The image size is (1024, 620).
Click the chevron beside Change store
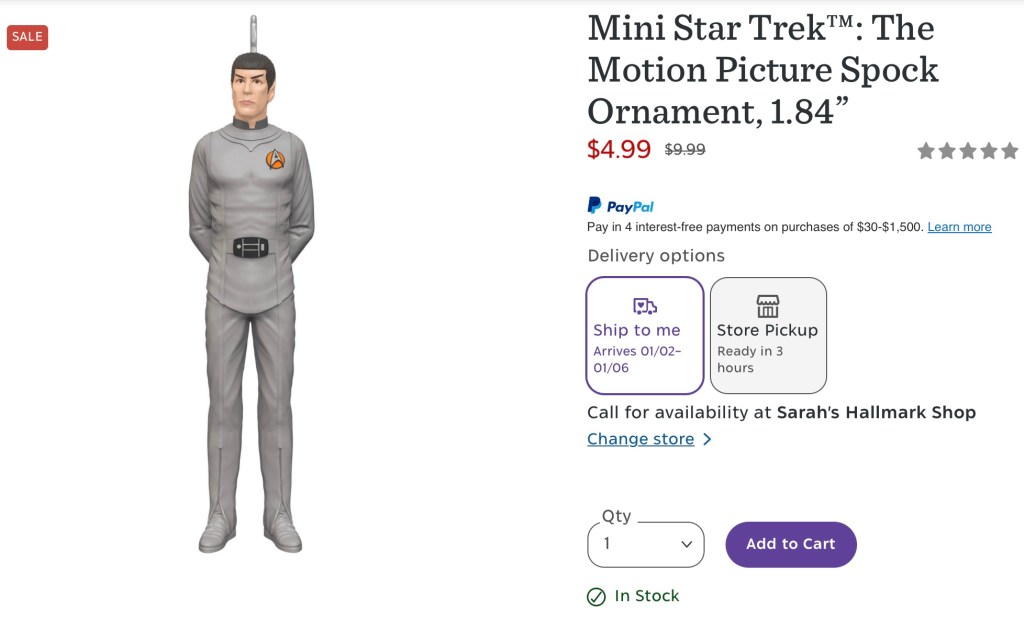(707, 439)
